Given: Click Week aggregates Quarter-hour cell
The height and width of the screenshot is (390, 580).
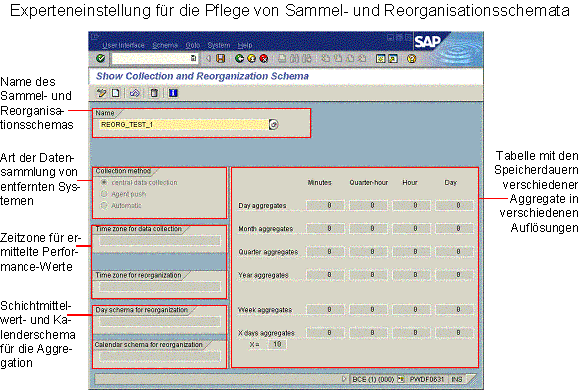Looking at the screenshot, I should pos(368,309).
